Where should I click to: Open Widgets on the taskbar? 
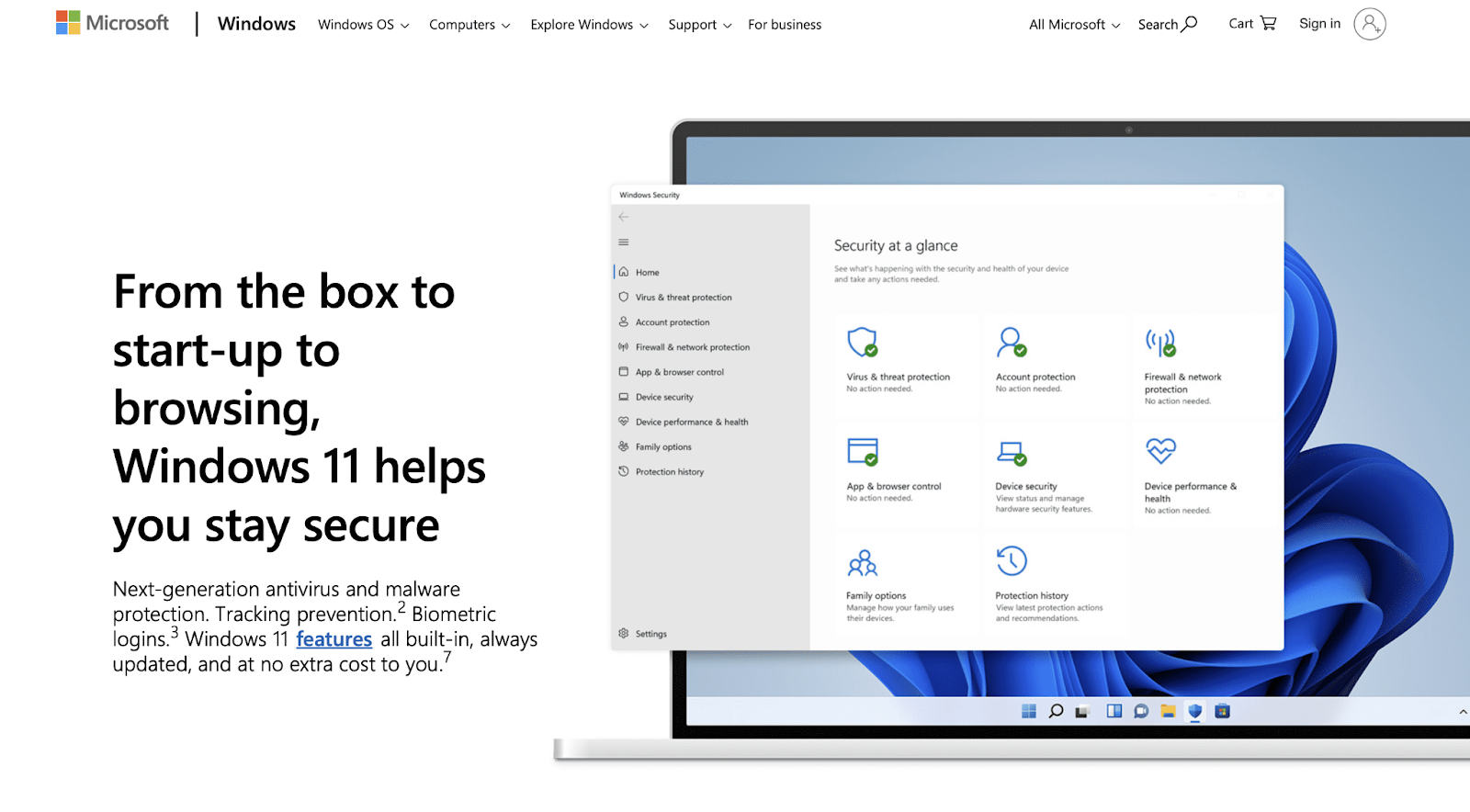(1114, 711)
